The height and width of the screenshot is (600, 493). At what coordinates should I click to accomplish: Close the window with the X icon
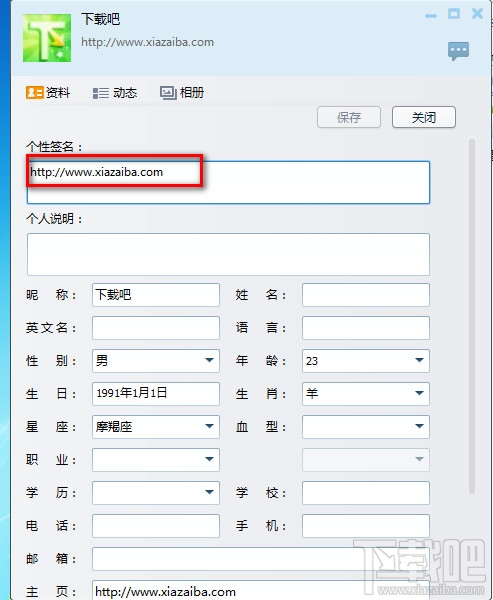[477, 14]
